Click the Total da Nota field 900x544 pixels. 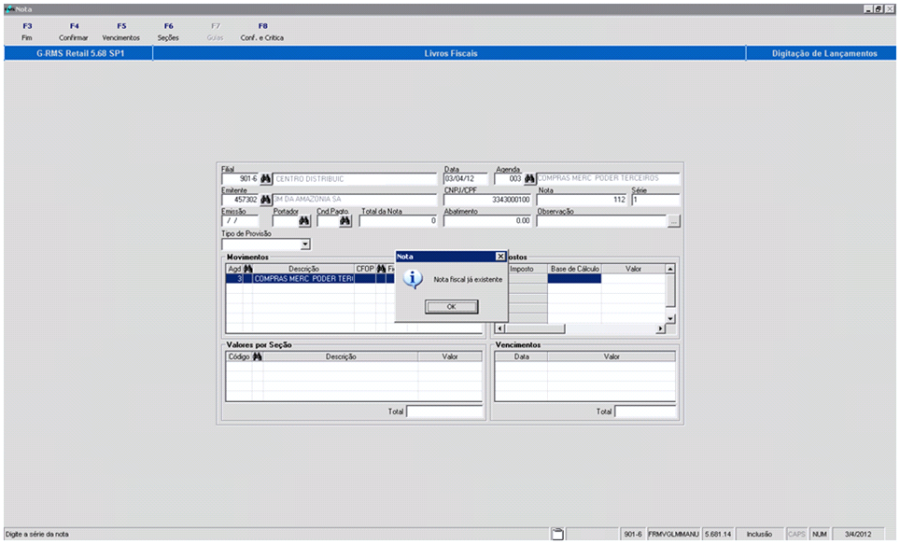(398, 221)
